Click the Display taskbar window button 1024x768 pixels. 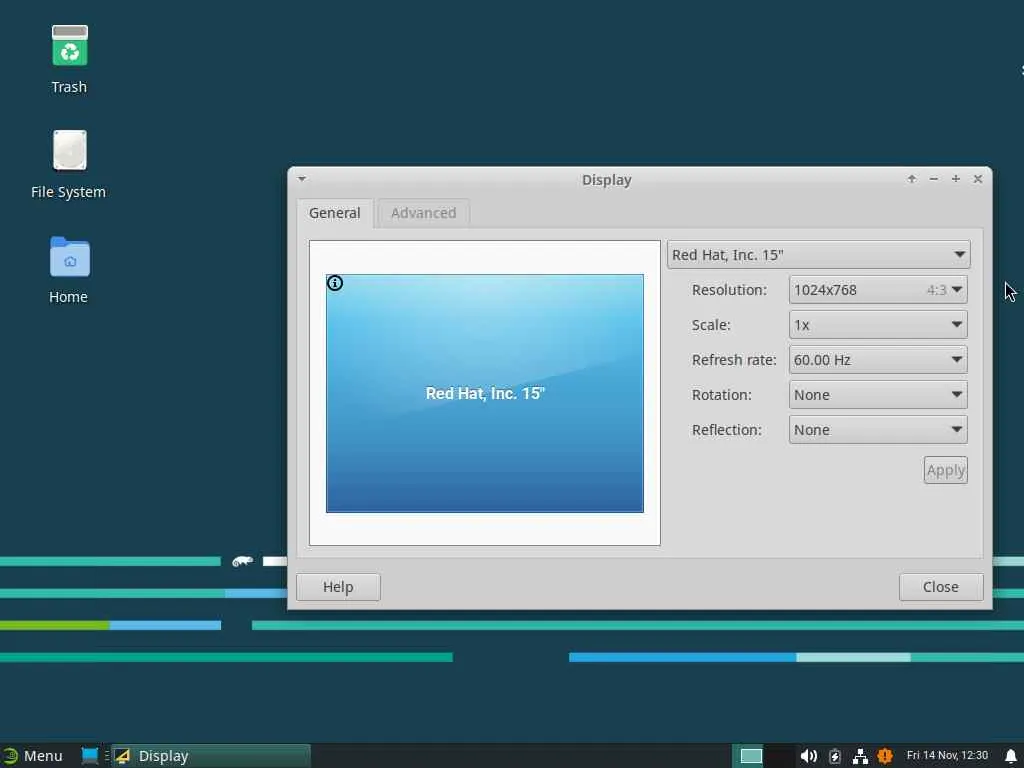tap(211, 756)
